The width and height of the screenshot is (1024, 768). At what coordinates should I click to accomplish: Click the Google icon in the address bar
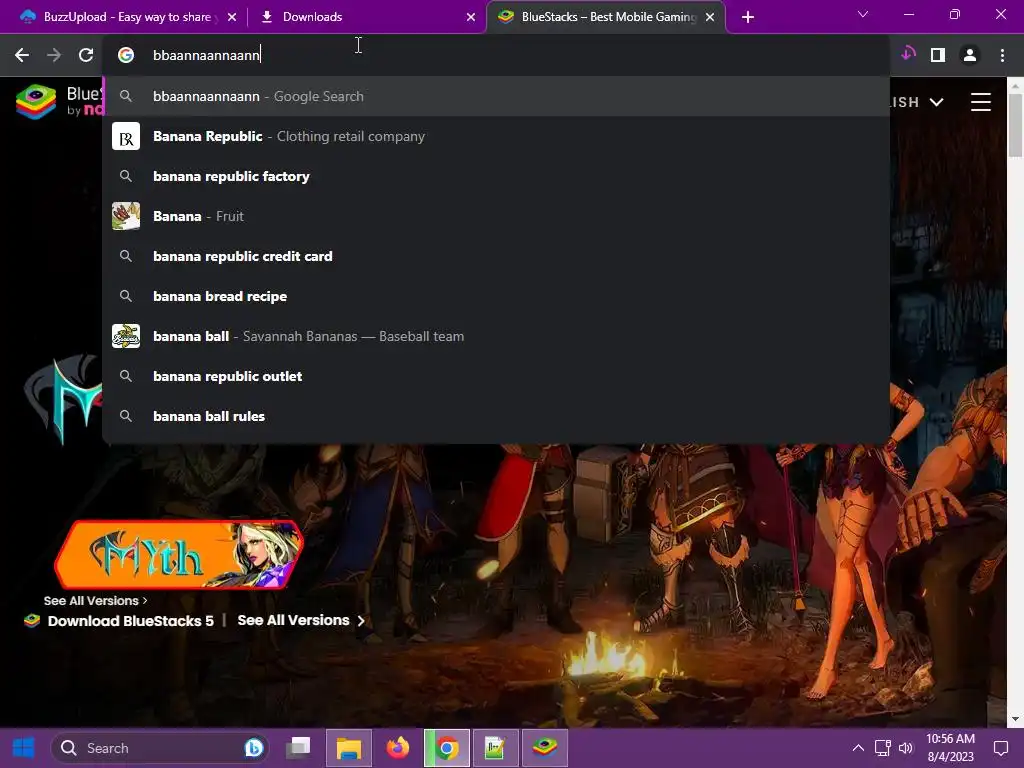coord(125,55)
